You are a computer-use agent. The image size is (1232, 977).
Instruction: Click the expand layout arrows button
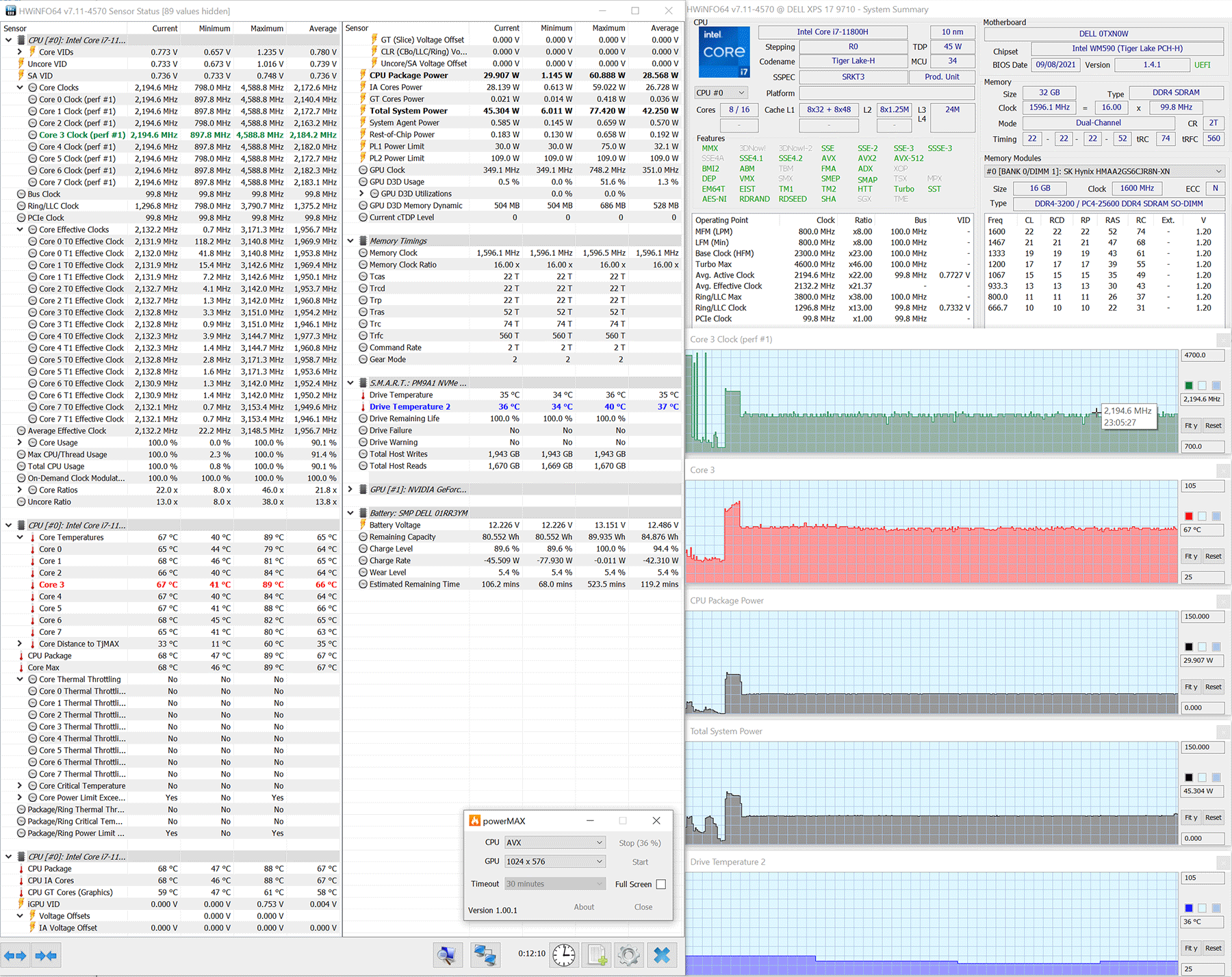click(15, 955)
